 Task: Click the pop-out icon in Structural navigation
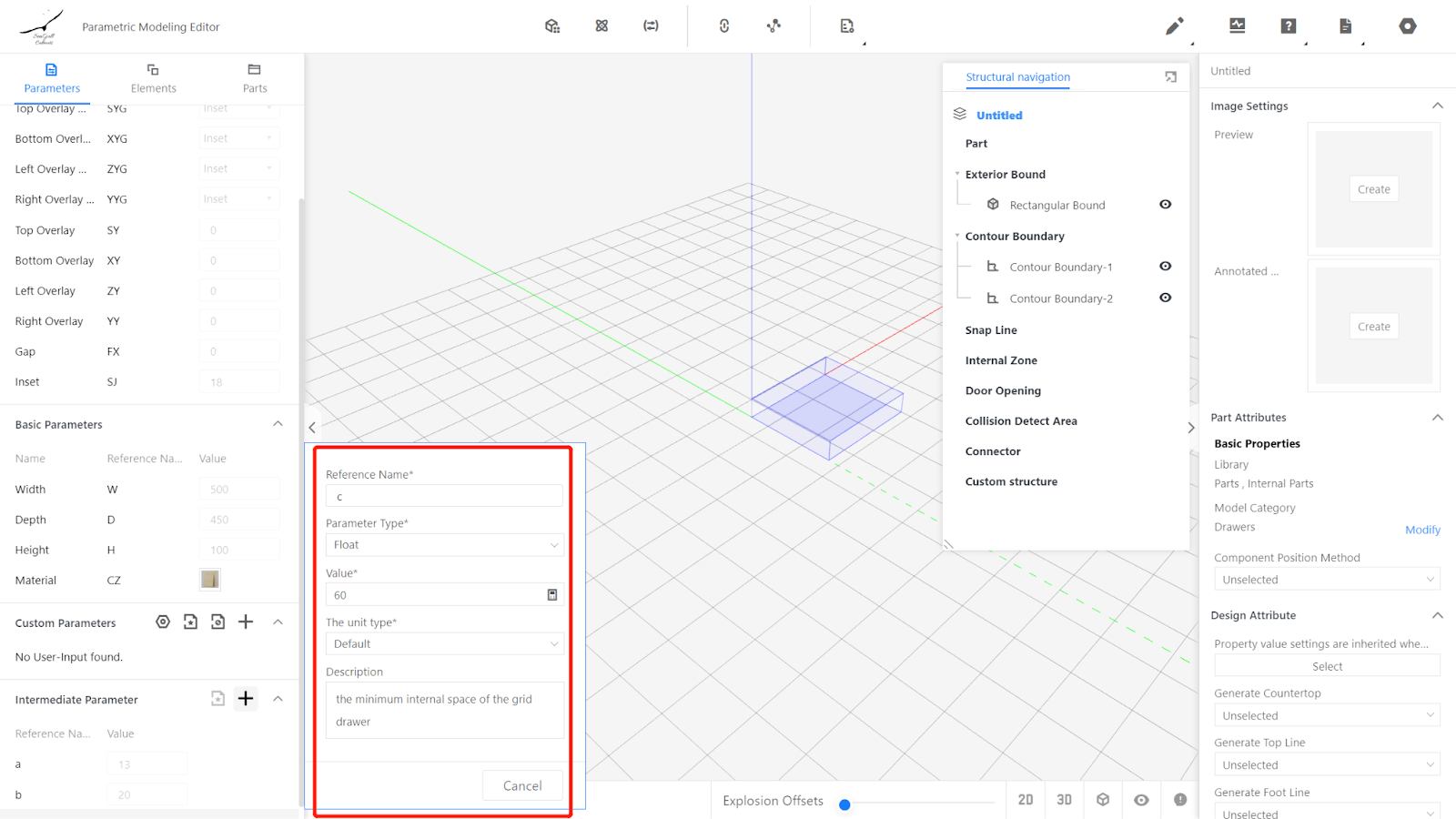coord(1170,77)
